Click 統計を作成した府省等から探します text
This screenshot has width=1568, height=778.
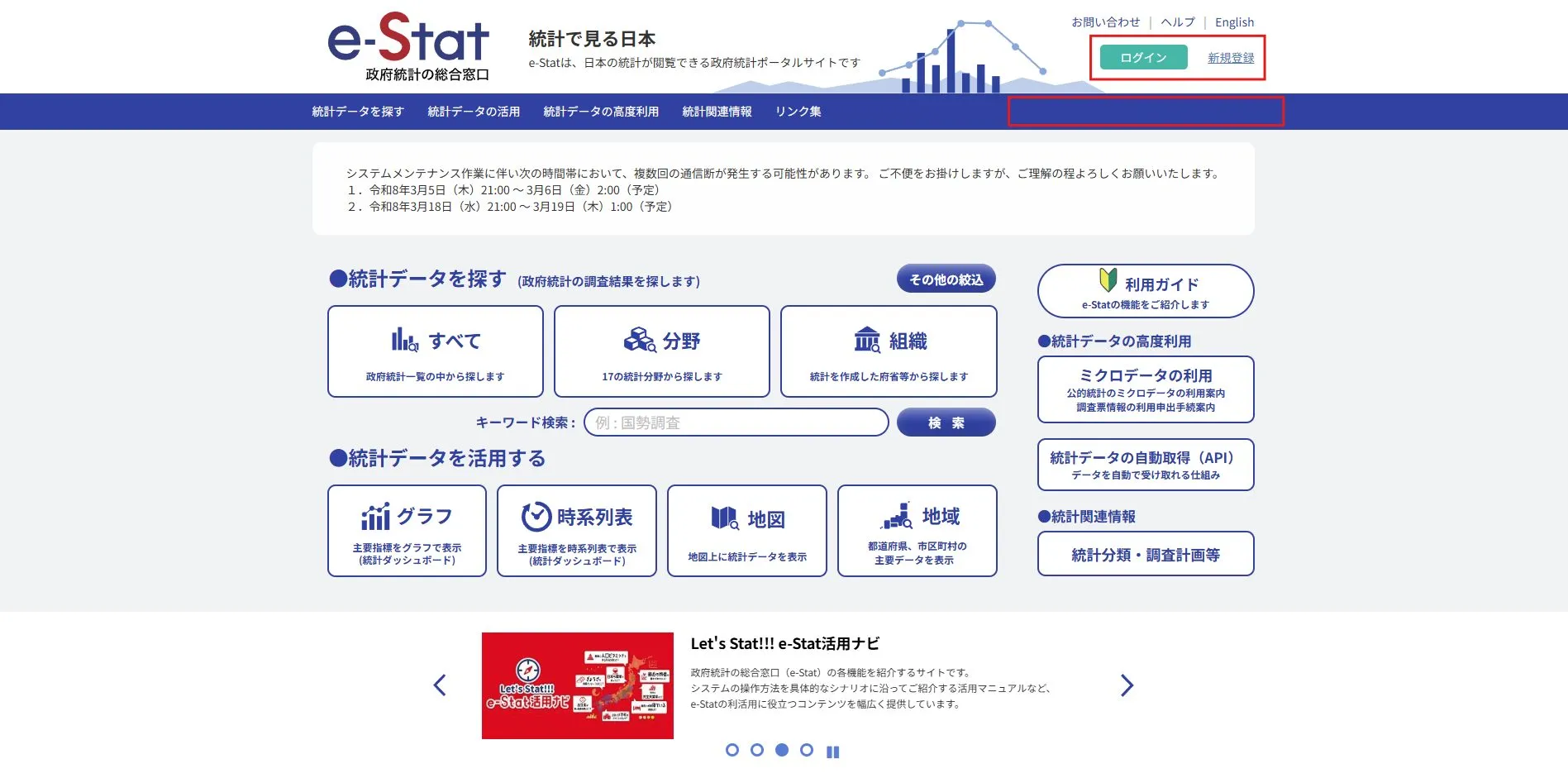click(x=889, y=377)
